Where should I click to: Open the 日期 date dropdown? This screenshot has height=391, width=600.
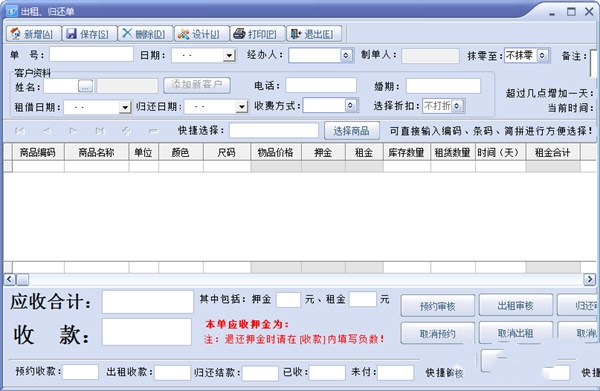click(229, 56)
